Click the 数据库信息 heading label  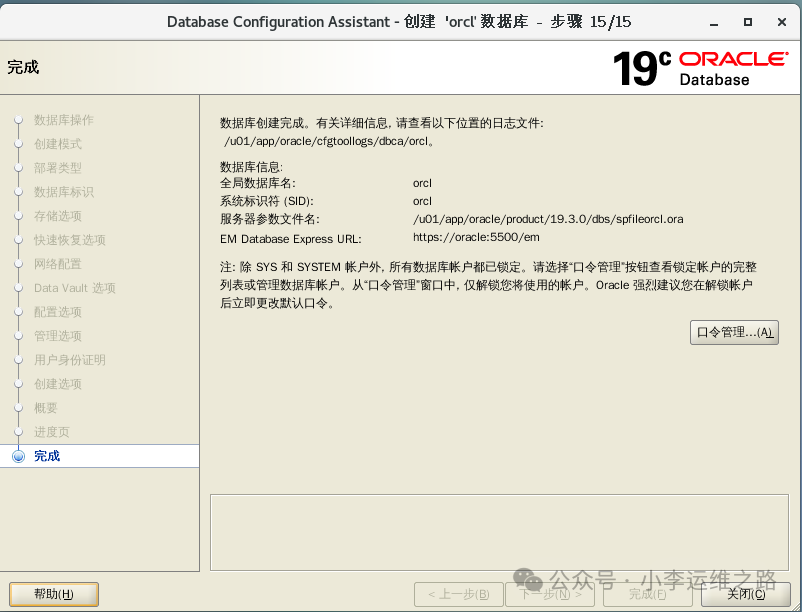pyautogui.click(x=251, y=167)
